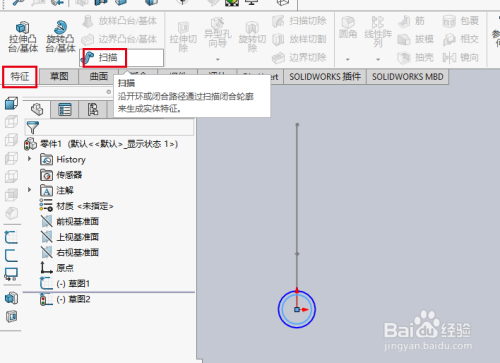Click shaded cube icon atop left sidebar

point(11,103)
